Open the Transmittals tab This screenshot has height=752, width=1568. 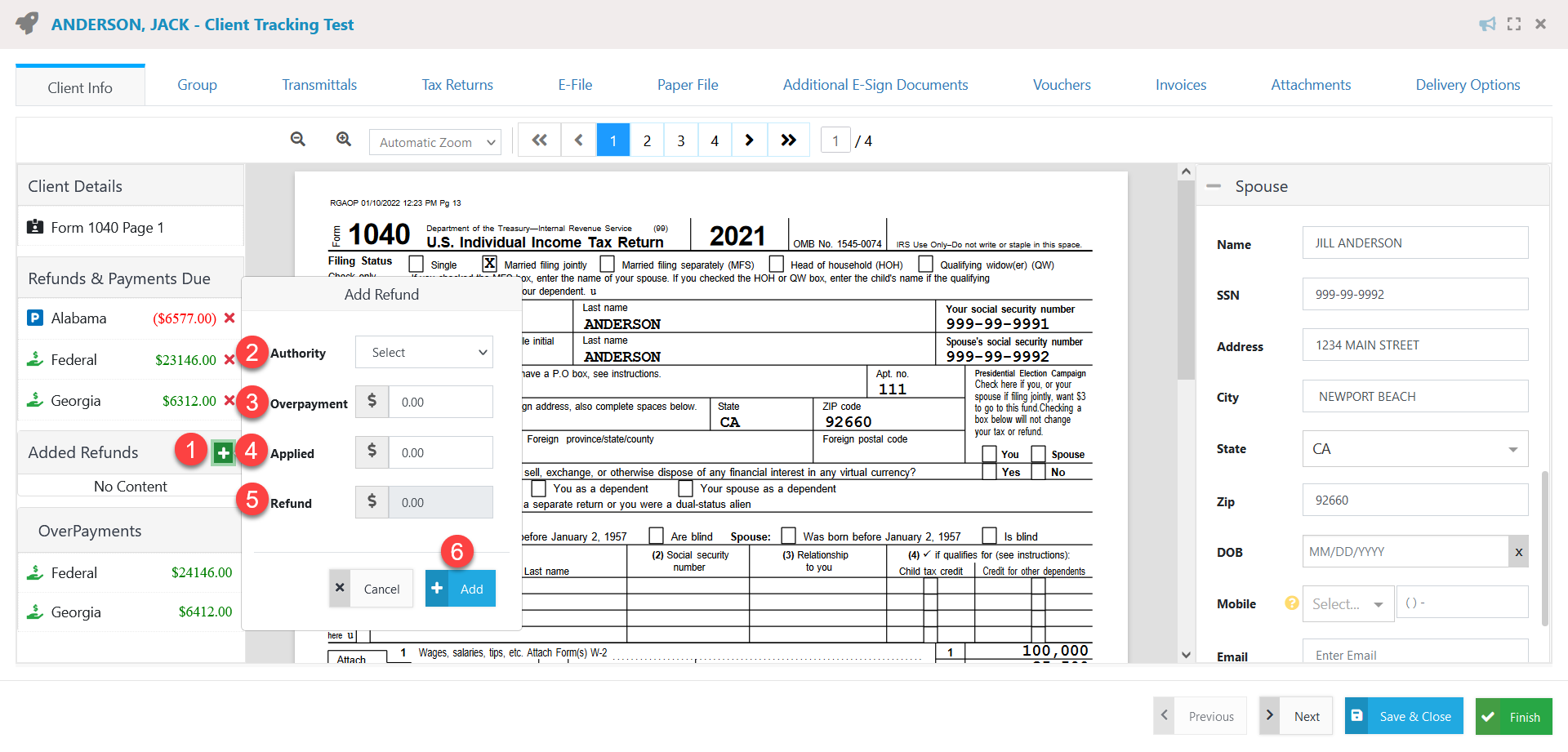(319, 85)
